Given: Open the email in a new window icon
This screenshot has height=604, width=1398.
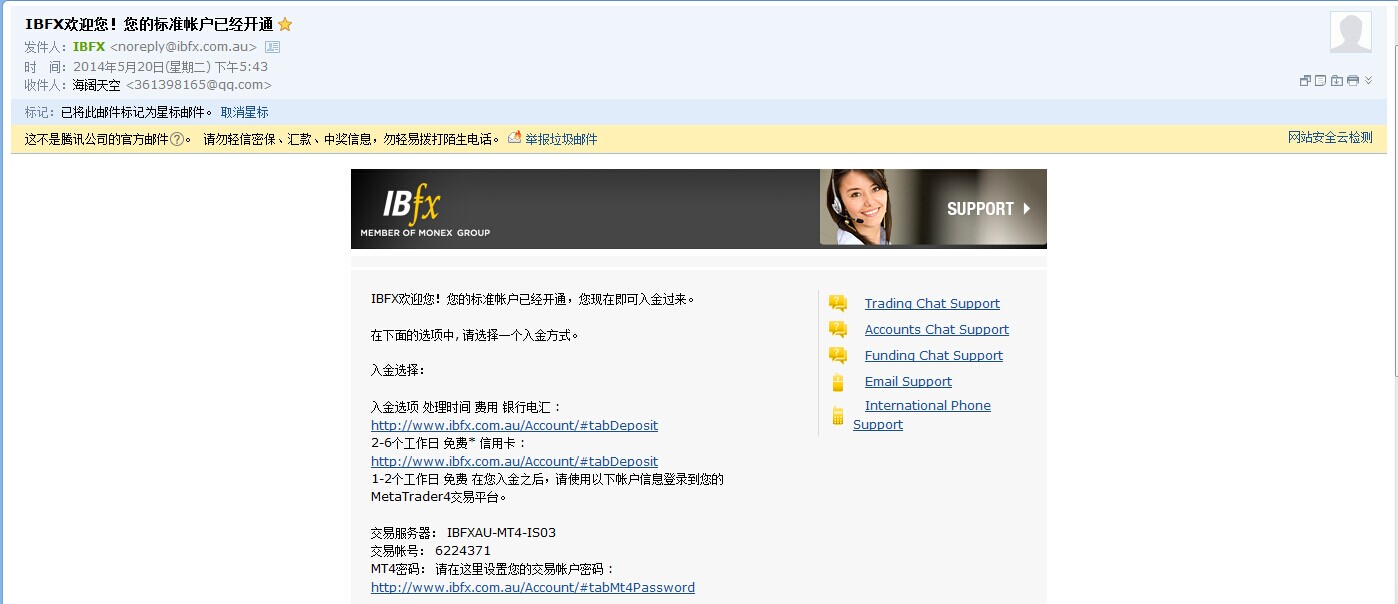Looking at the screenshot, I should 1305,81.
